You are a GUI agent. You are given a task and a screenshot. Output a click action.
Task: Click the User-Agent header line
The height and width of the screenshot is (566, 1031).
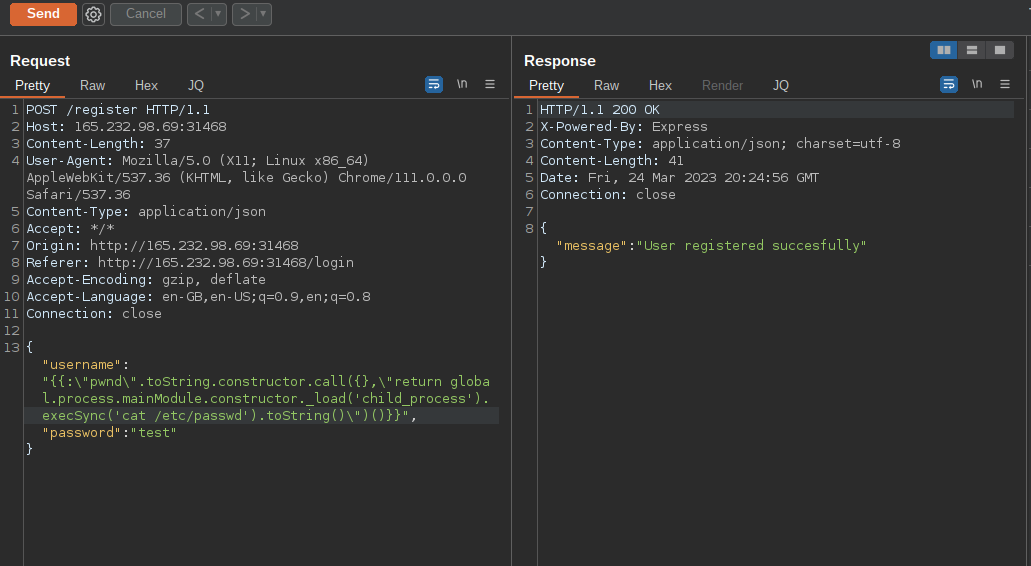(246, 177)
